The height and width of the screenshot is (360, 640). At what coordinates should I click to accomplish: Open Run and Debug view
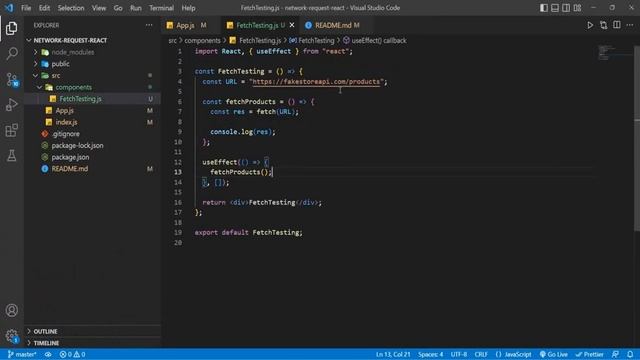click(11, 105)
